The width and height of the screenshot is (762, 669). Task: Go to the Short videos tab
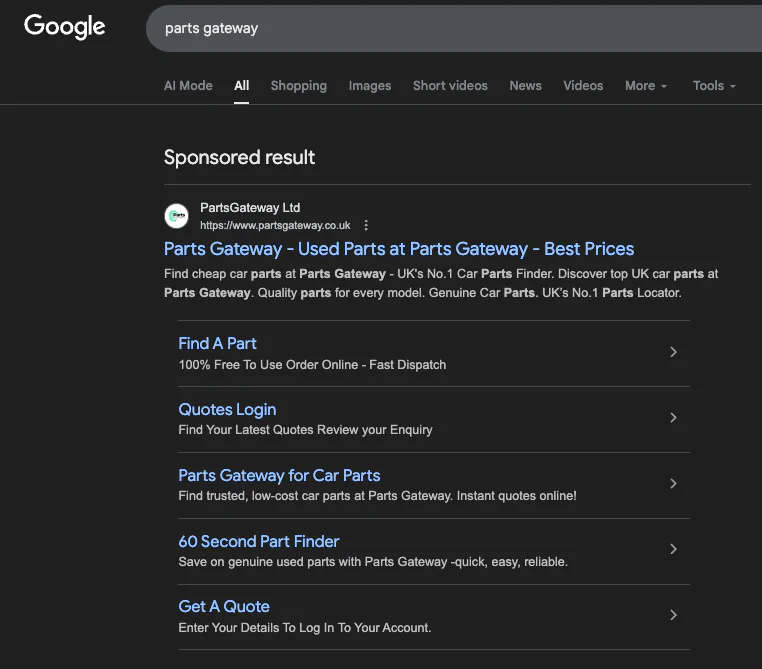pyautogui.click(x=450, y=86)
